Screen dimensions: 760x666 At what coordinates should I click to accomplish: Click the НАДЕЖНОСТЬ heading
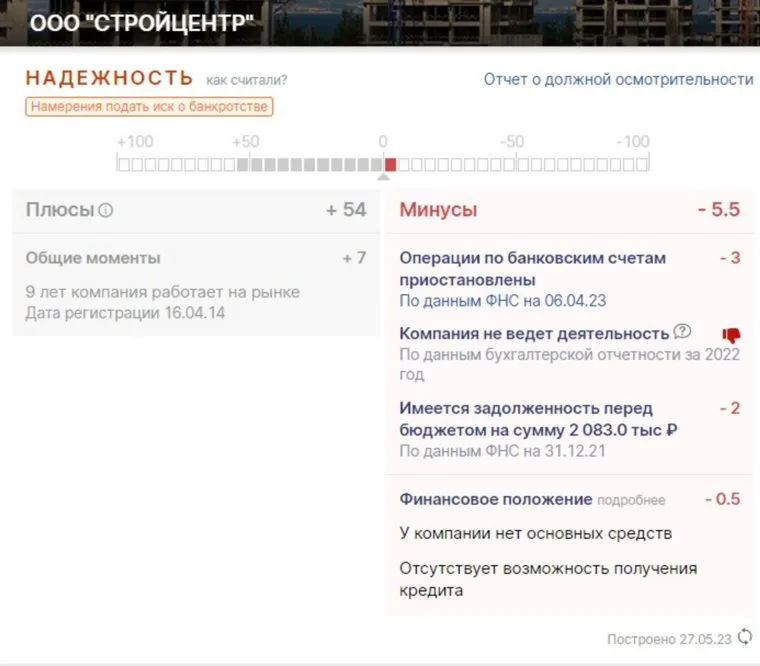coord(109,78)
